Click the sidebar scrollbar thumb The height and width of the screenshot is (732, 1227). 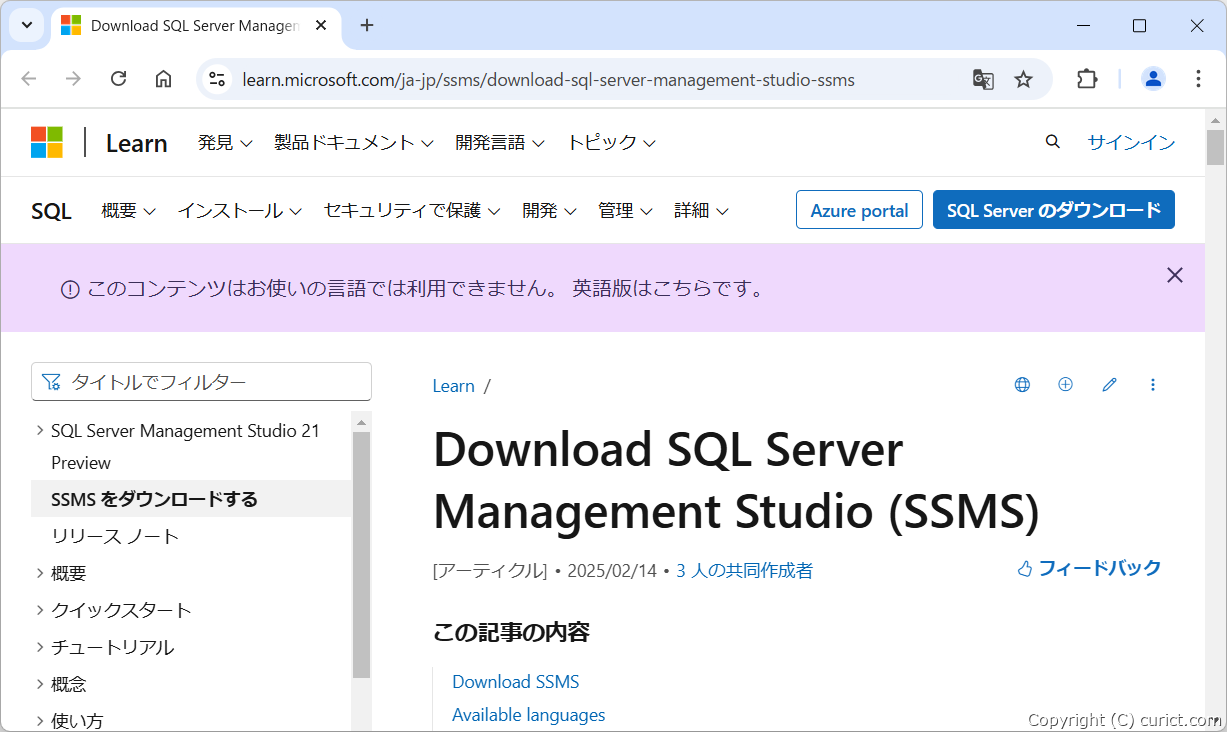pos(361,555)
